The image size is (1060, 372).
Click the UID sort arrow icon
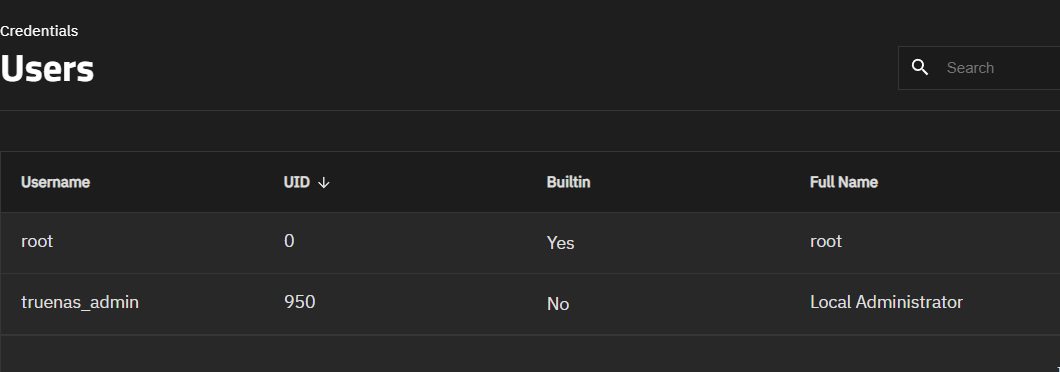pos(323,183)
